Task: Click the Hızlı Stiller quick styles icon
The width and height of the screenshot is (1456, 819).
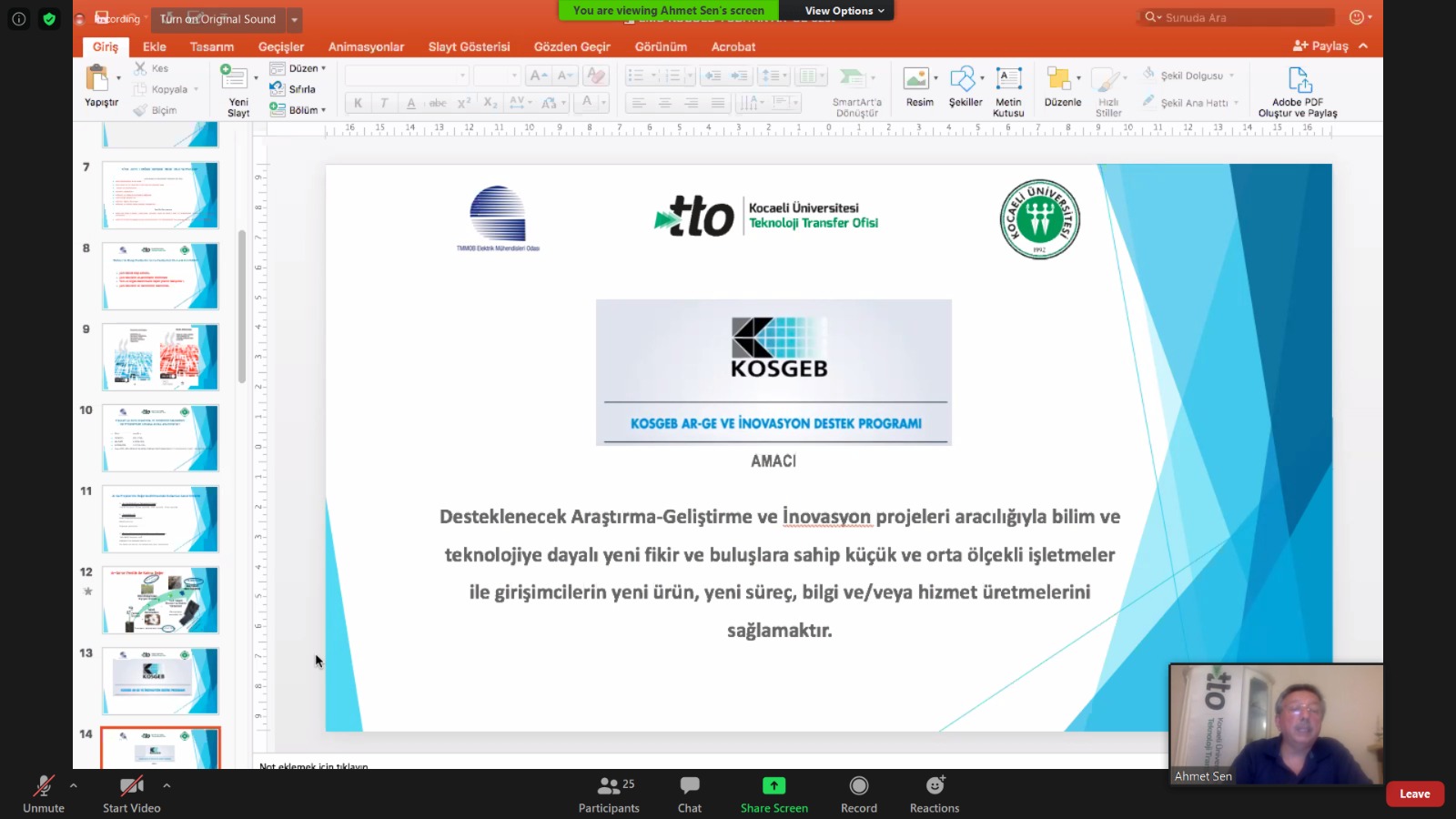Action: (1105, 78)
